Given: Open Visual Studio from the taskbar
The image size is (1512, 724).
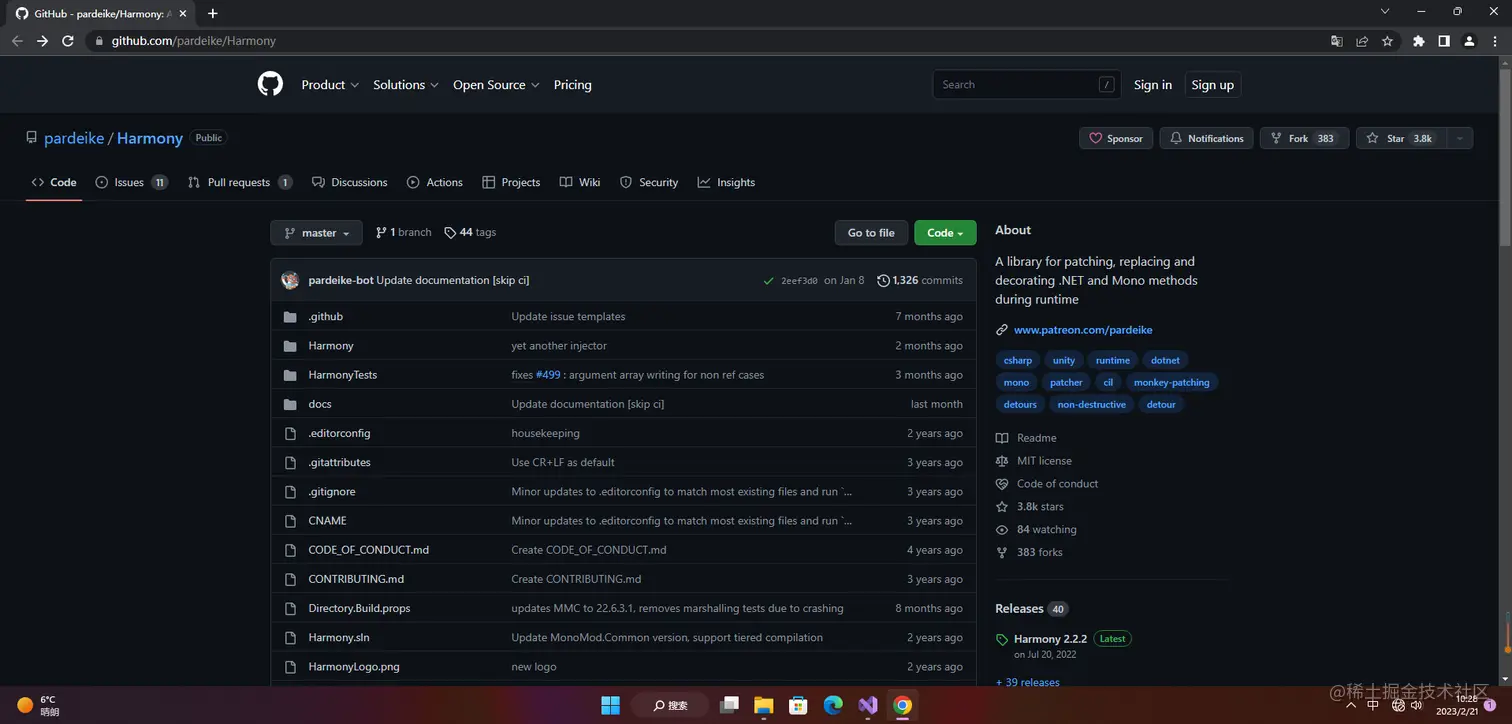Looking at the screenshot, I should 868,705.
